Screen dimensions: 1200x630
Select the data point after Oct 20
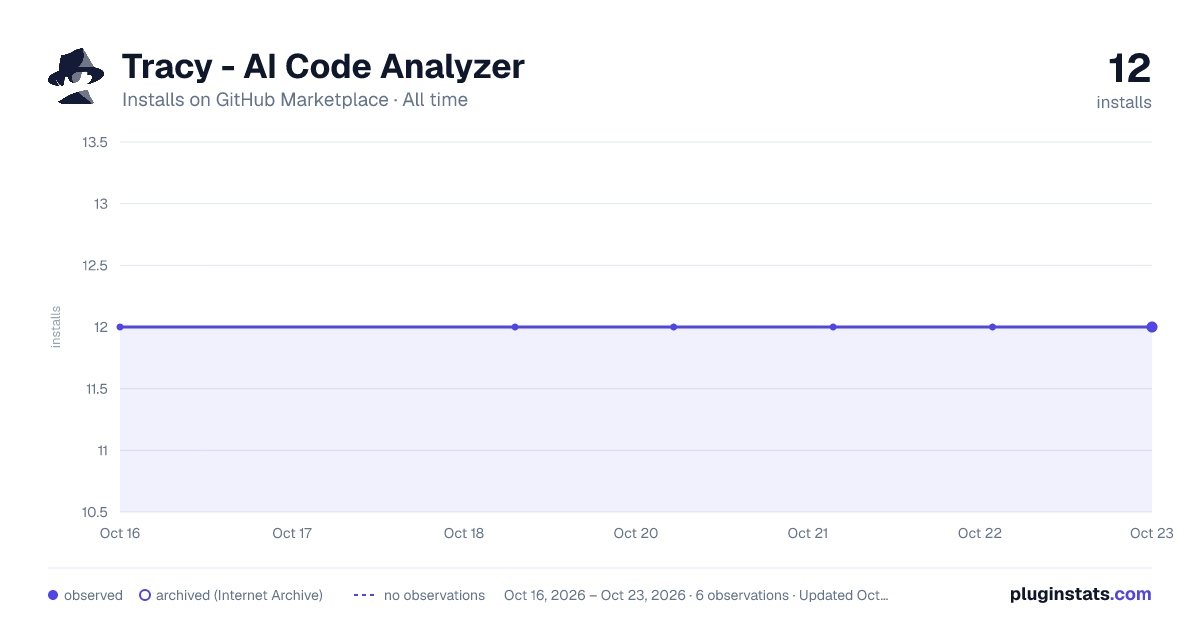coord(674,327)
